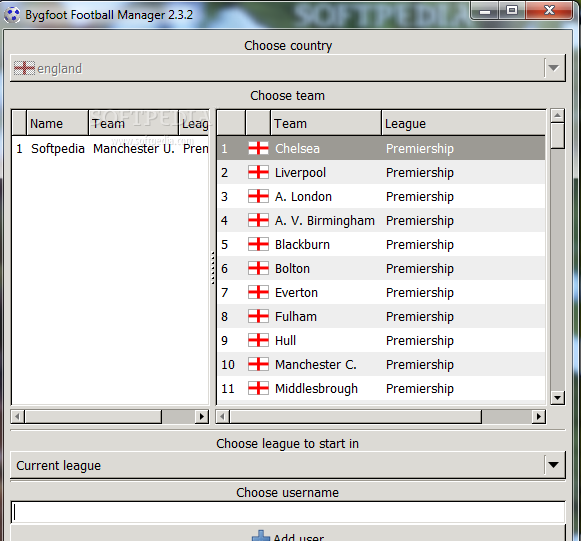
Task: Click the flag icon beside Hull
Action: 258,341
